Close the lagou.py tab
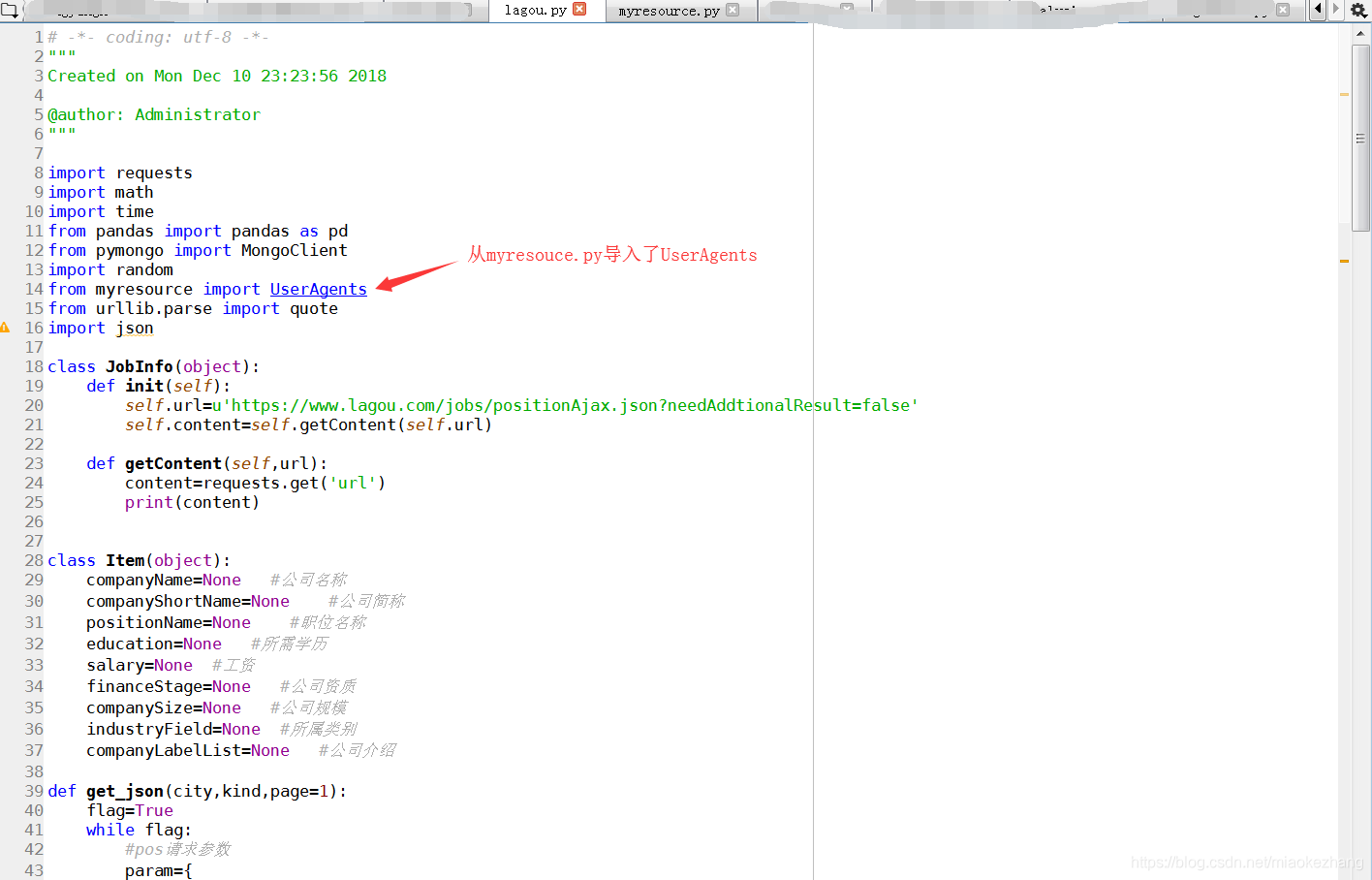The height and width of the screenshot is (880, 1372). point(579,10)
